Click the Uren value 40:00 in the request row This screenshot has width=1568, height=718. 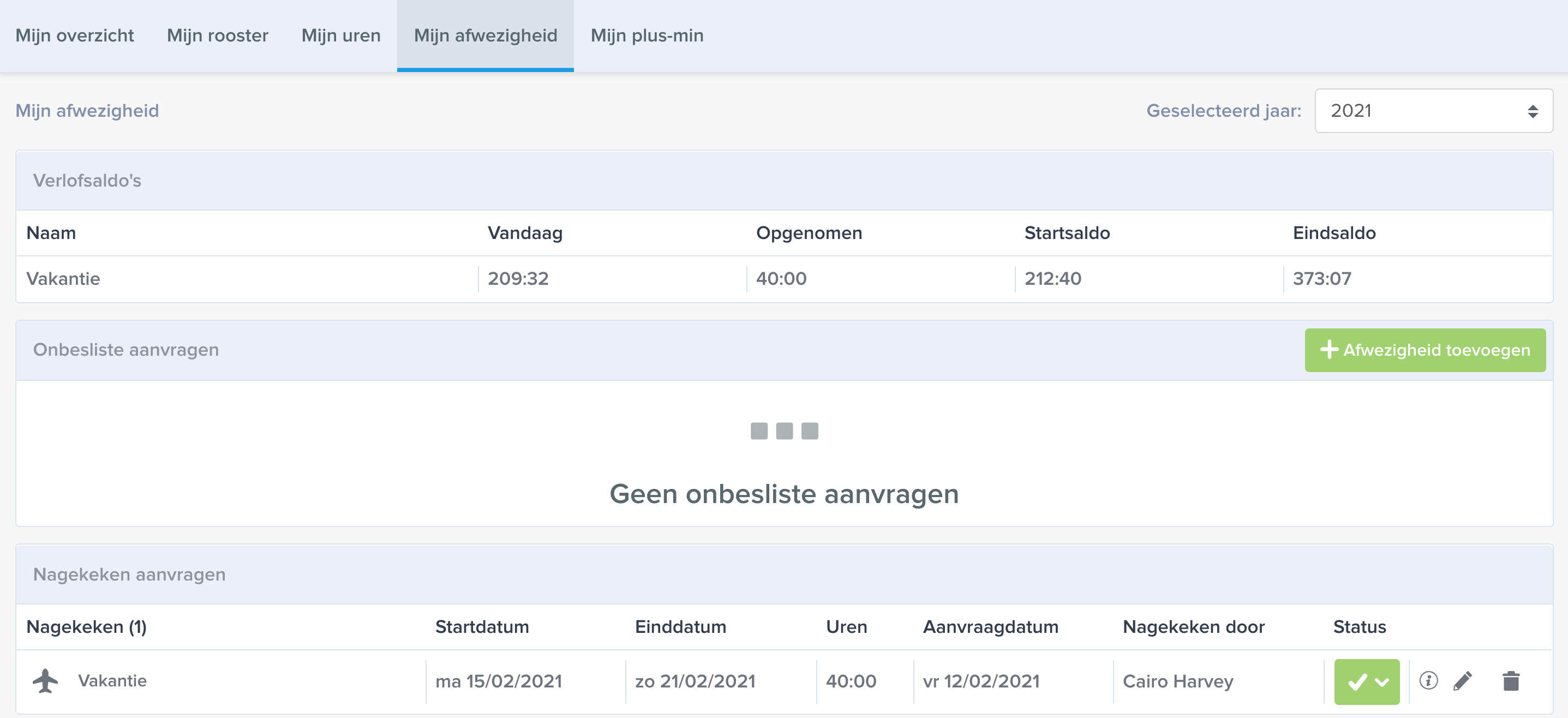click(x=851, y=681)
